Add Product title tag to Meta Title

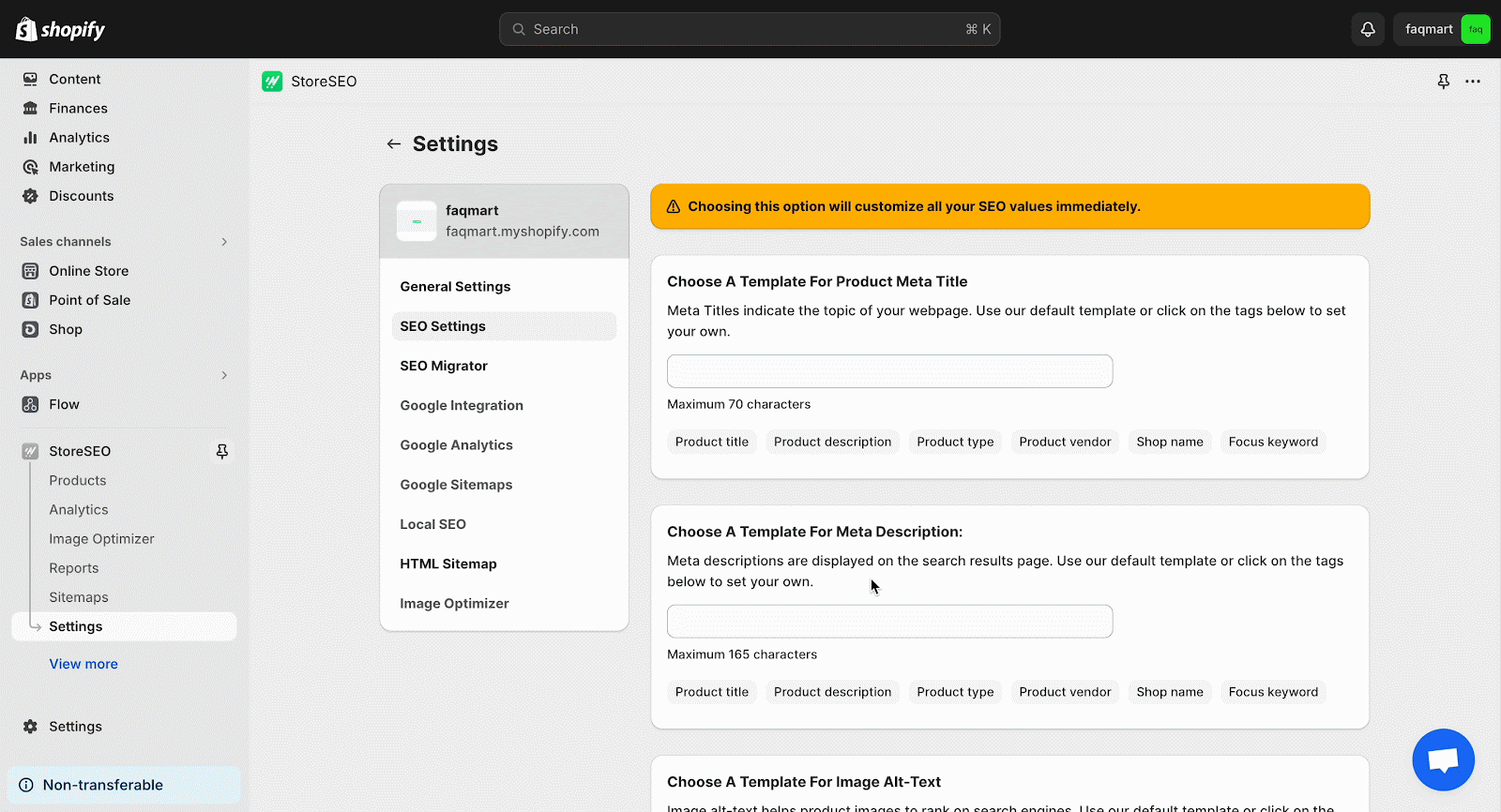click(x=712, y=442)
